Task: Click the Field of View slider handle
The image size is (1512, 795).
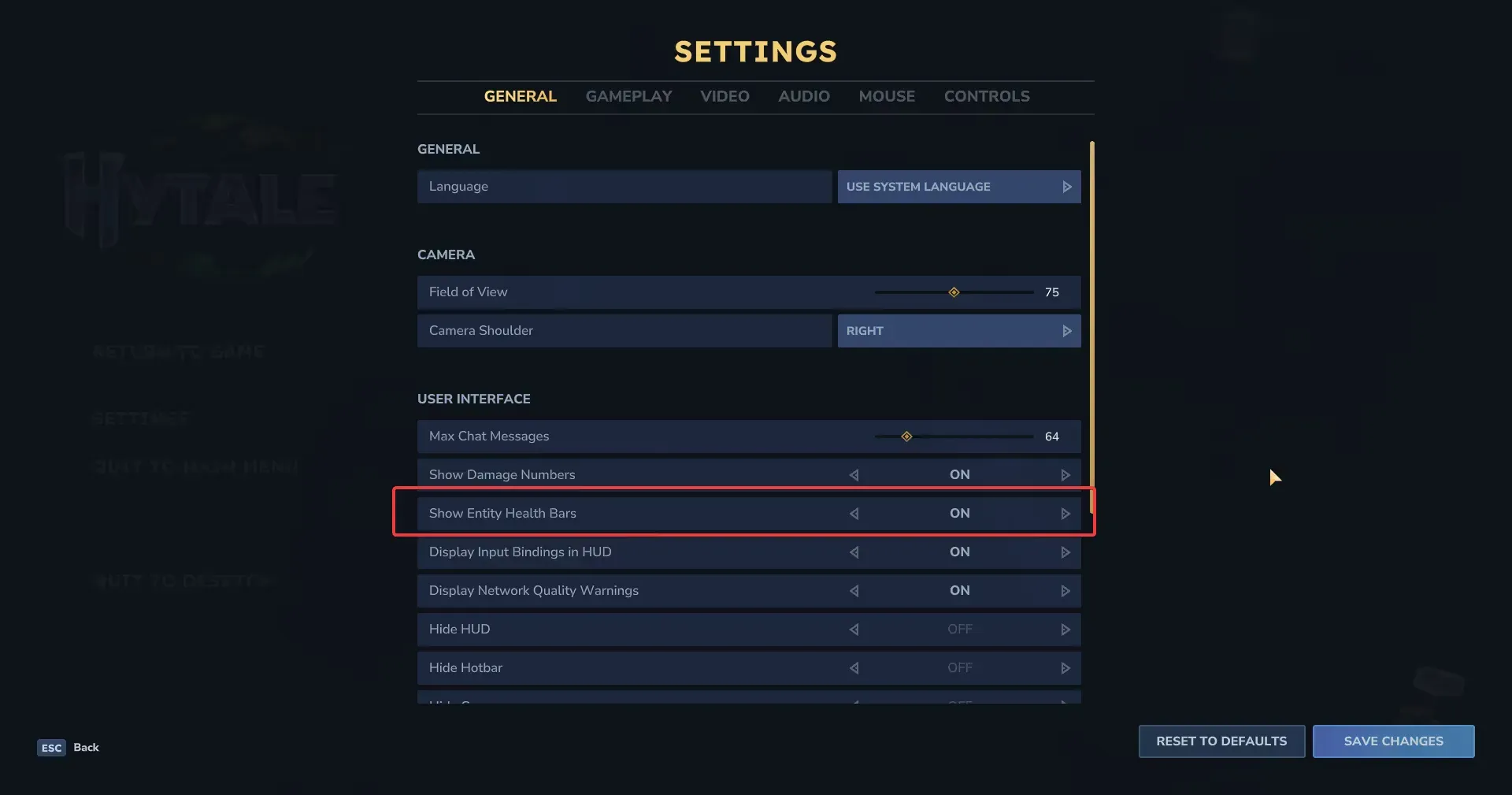Action: point(954,292)
